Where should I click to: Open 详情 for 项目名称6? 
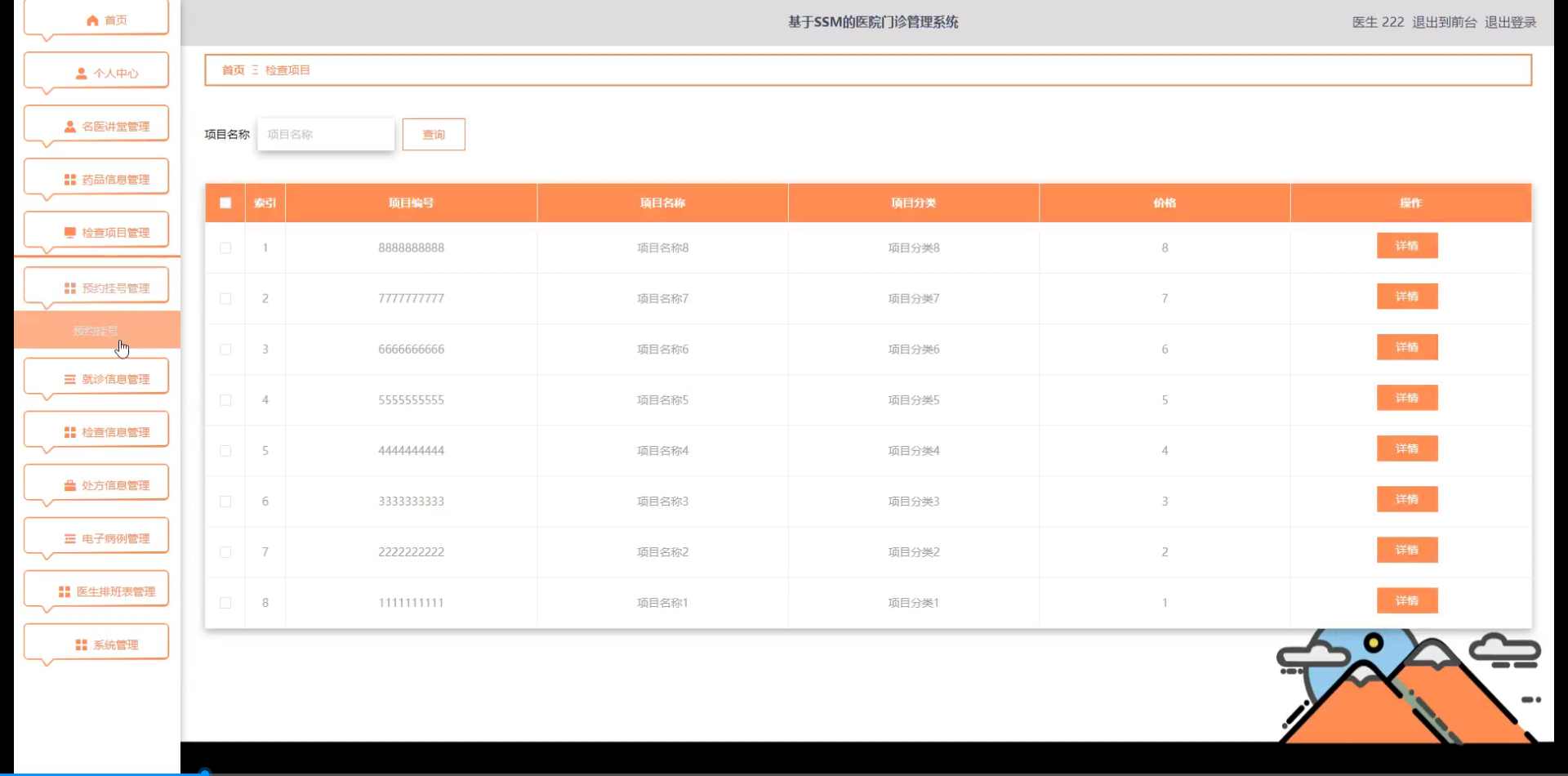coord(1407,347)
